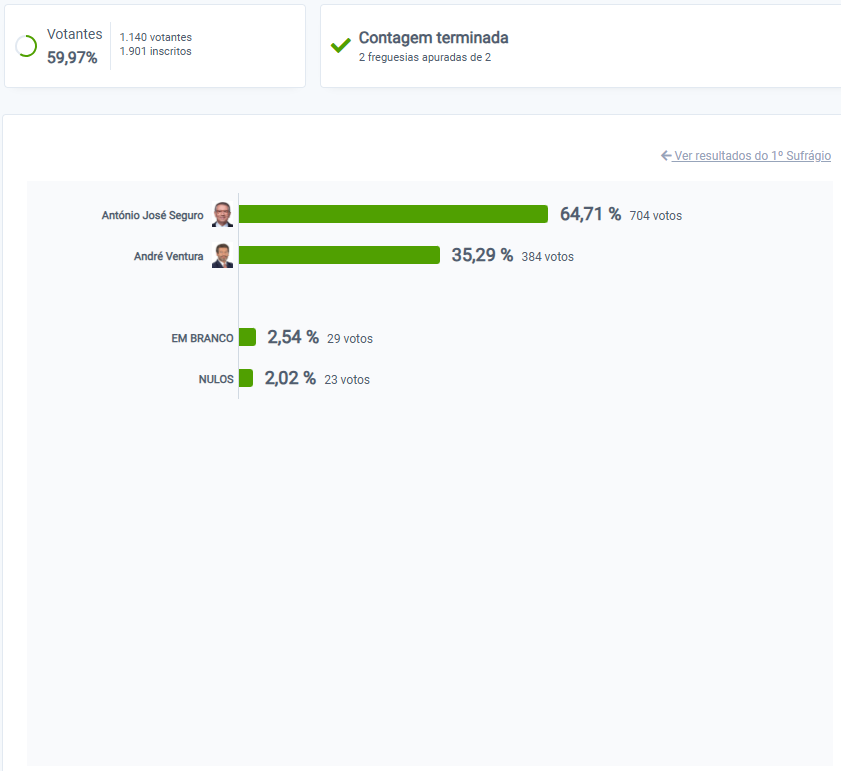The image size is (841, 771).
Task: Select the André Ventura name label
Action: click(x=168, y=256)
